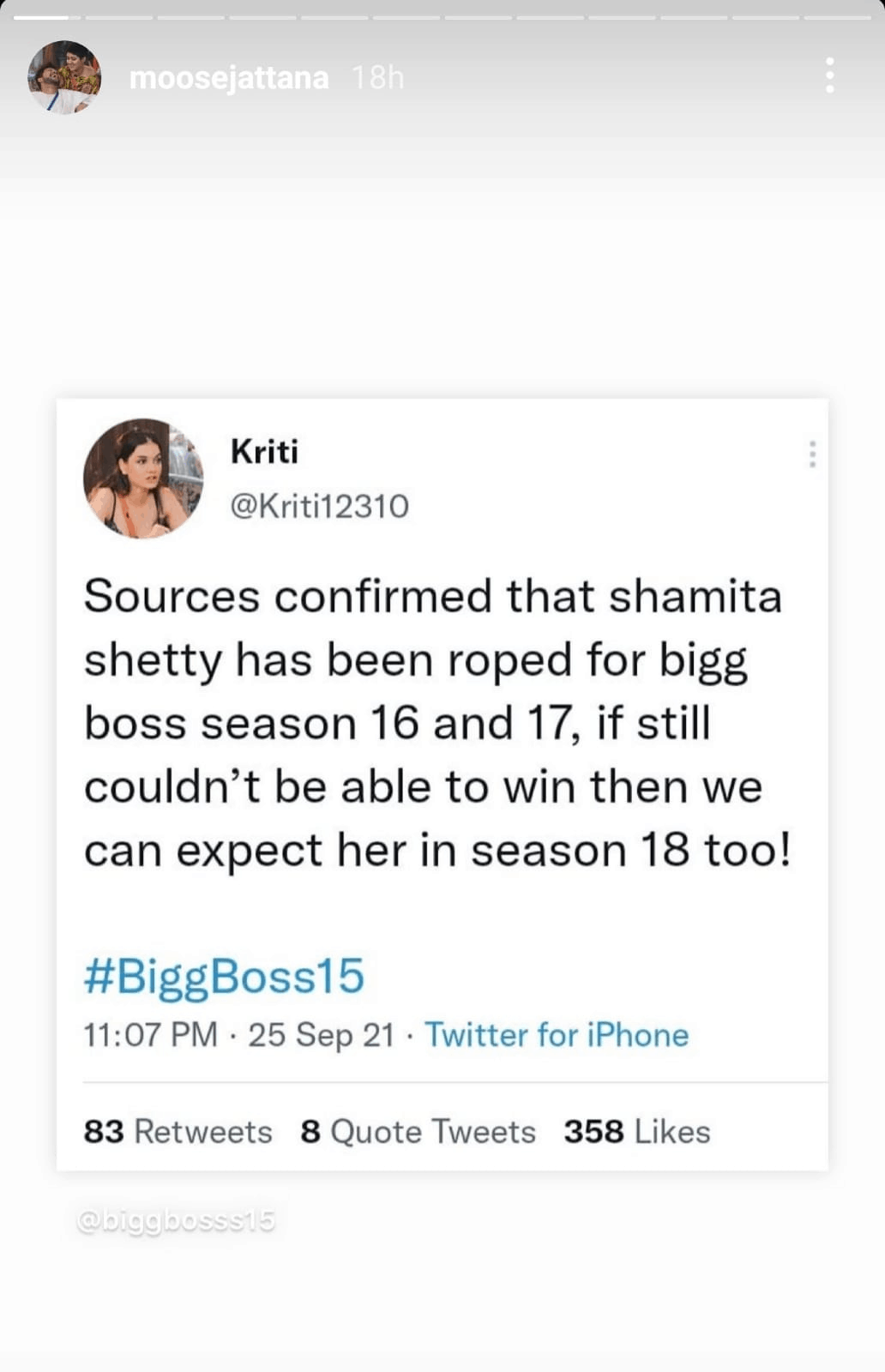The image size is (885, 1372).
Task: View the 8 Quote Tweets
Action: pos(418,1132)
